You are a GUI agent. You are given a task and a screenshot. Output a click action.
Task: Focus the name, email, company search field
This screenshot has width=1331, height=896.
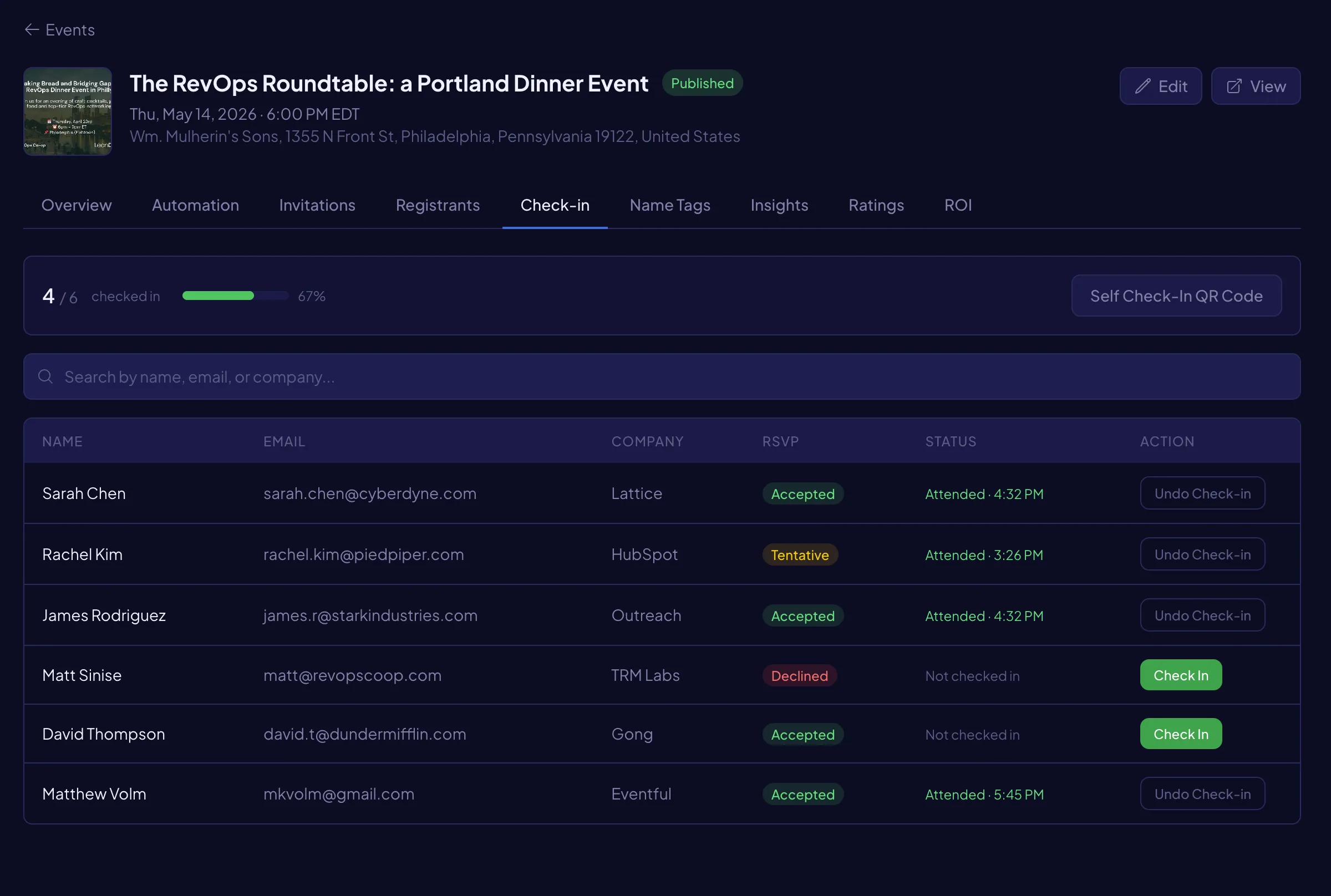point(663,377)
